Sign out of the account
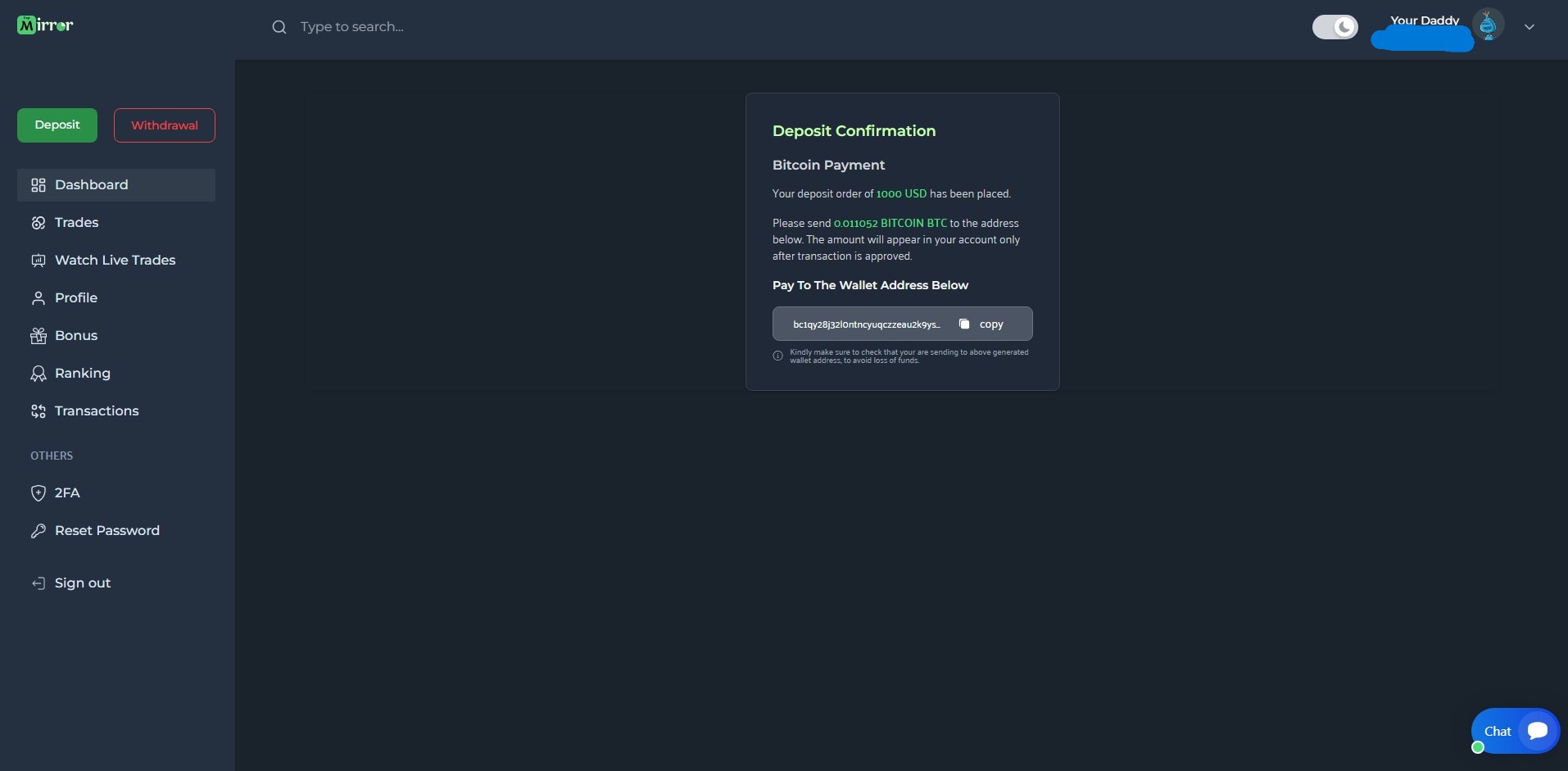 point(82,583)
